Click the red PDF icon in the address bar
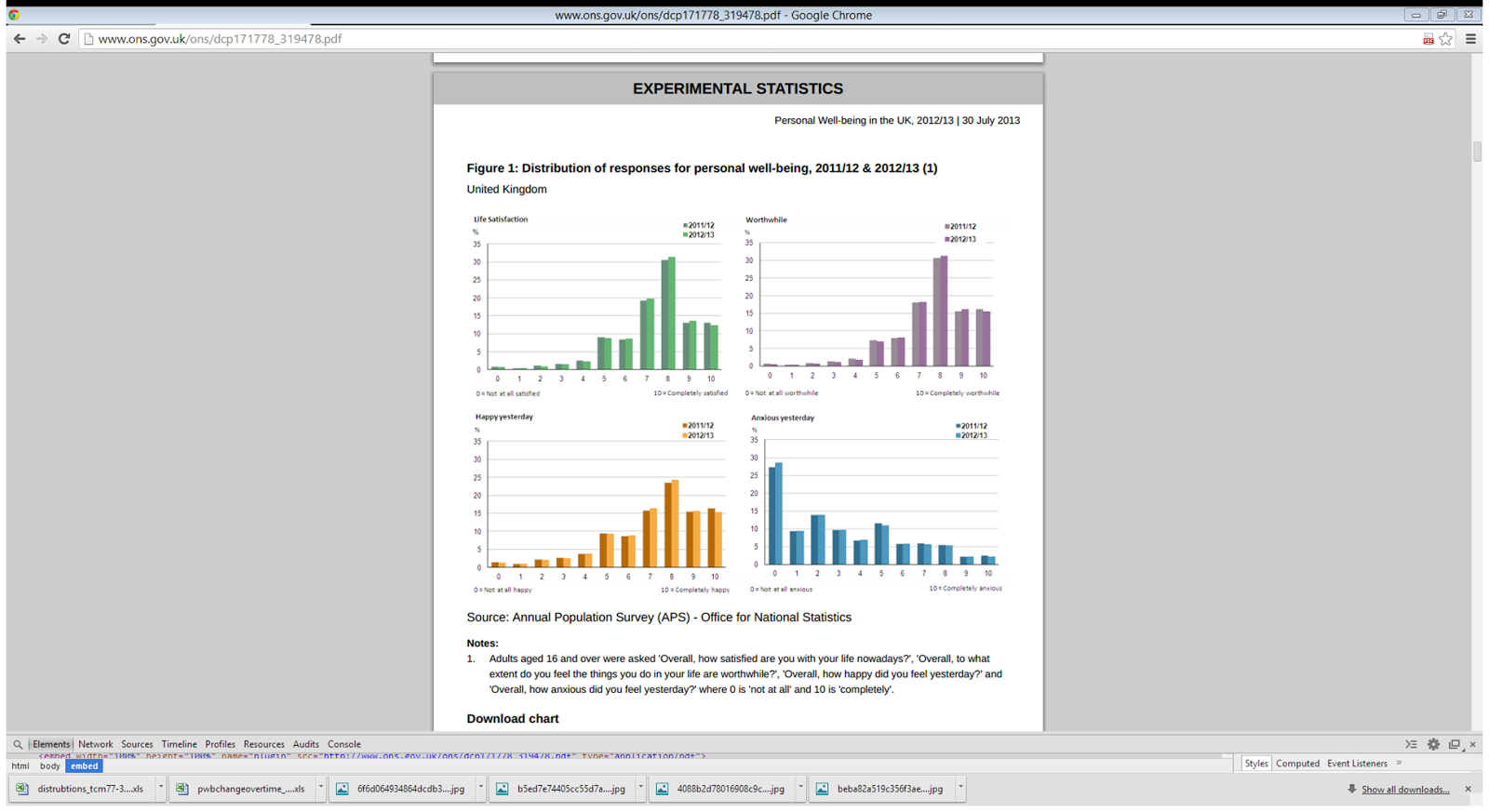This screenshot has width=1489, height=812. tap(1428, 39)
